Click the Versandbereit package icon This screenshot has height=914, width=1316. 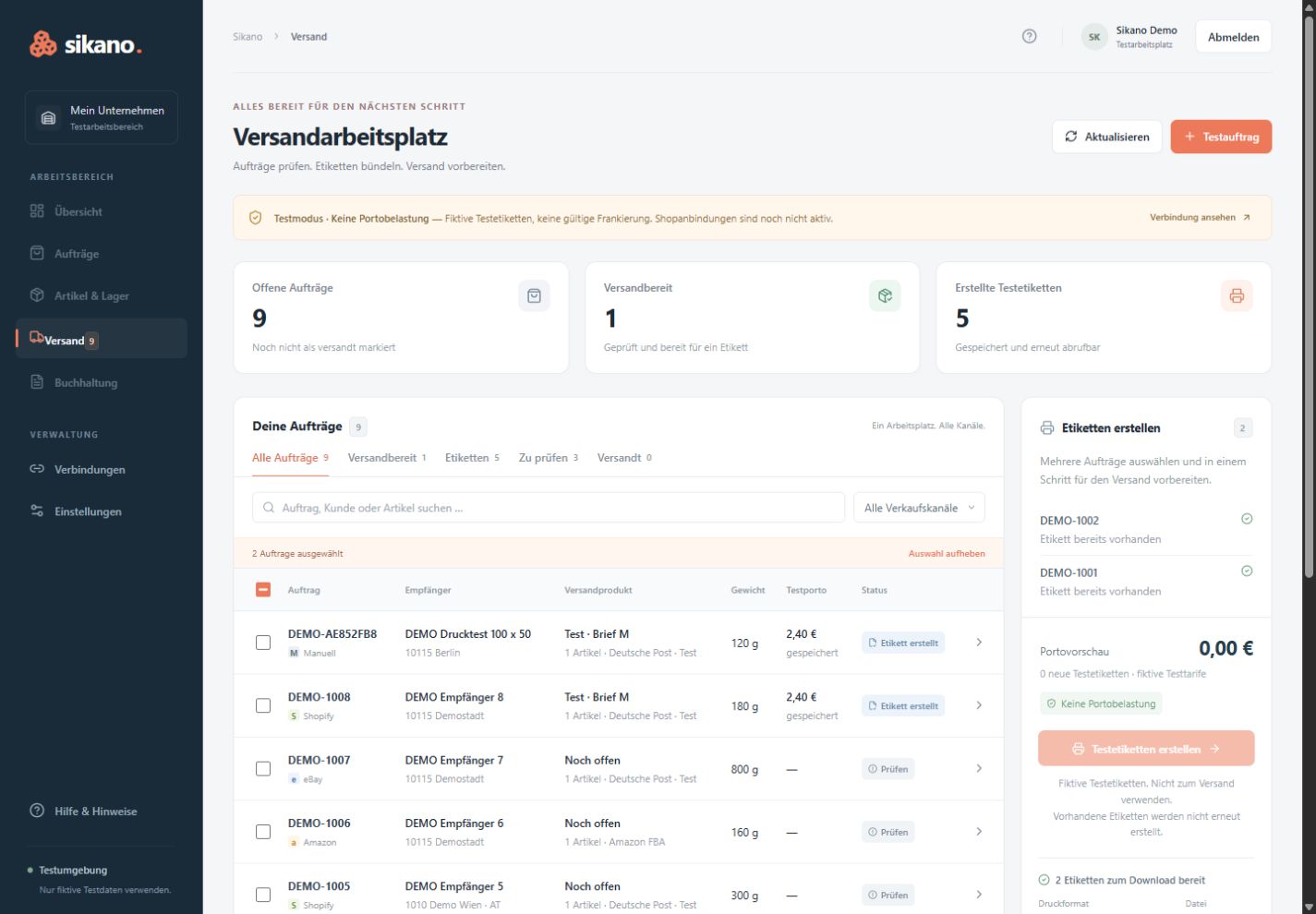[x=885, y=295]
